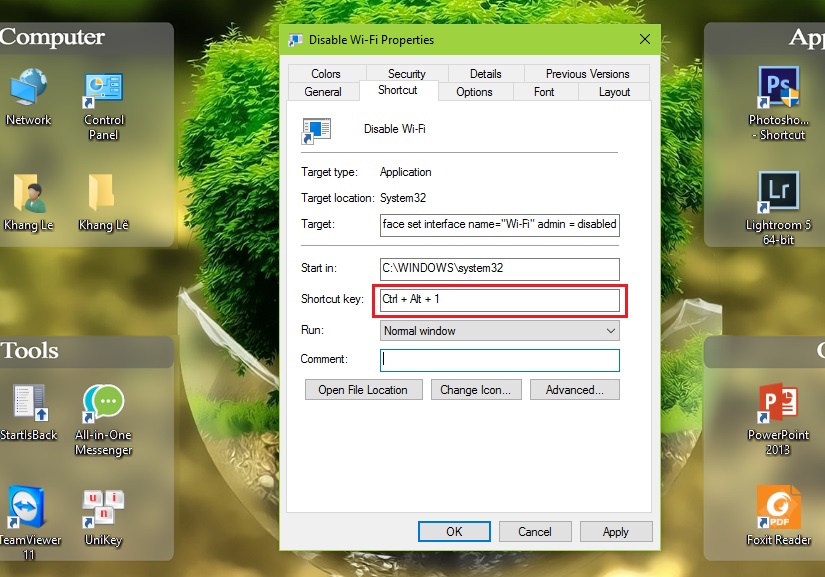Screen dimensions: 825x577
Task: Launch All-in-One Messenger shortcut
Action: point(103,420)
